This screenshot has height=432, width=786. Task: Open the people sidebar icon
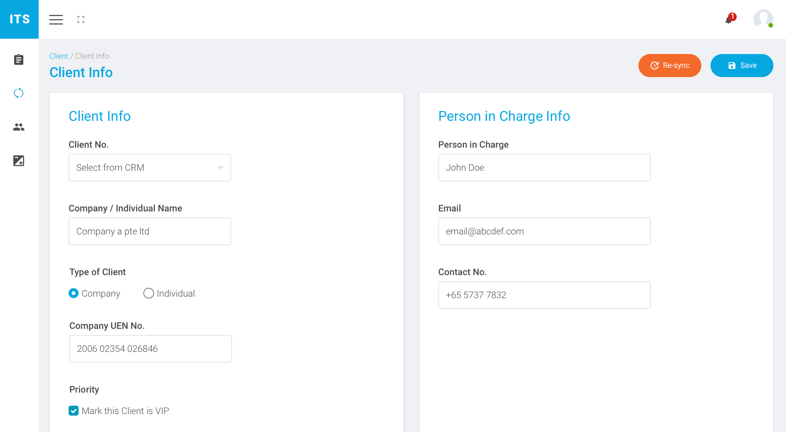19,127
